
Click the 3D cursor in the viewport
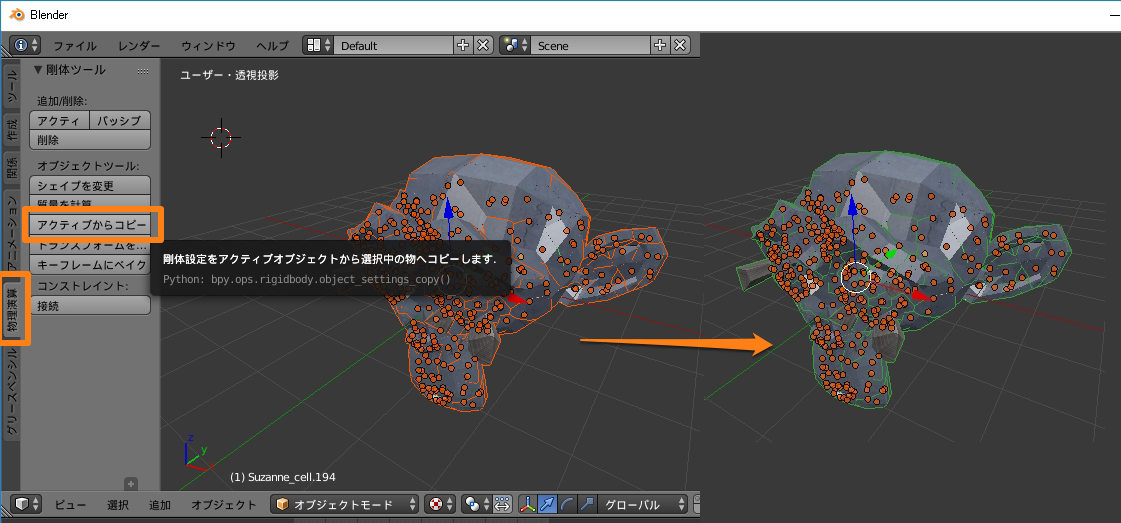tap(221, 137)
